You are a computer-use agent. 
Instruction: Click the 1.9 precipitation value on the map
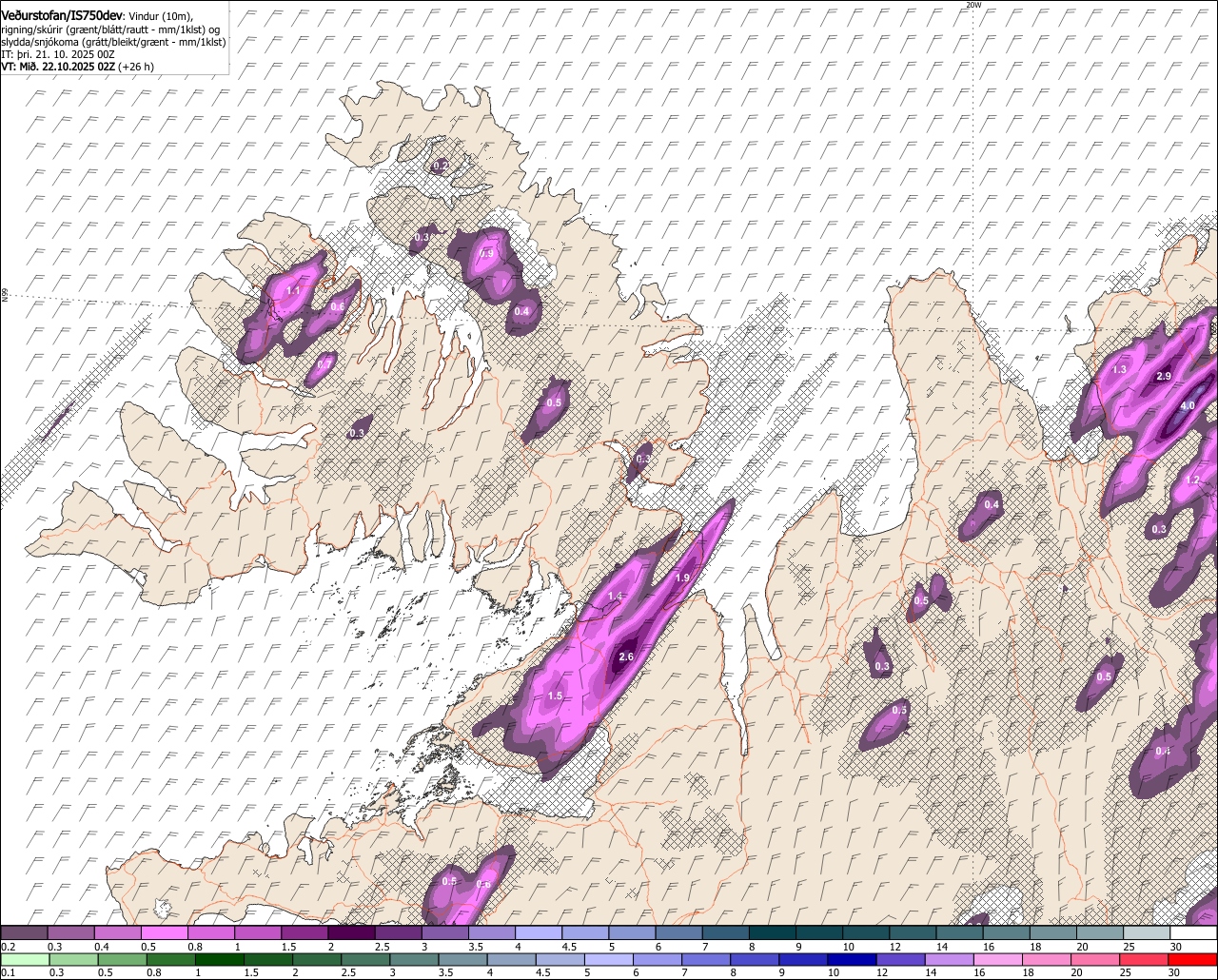tap(682, 578)
